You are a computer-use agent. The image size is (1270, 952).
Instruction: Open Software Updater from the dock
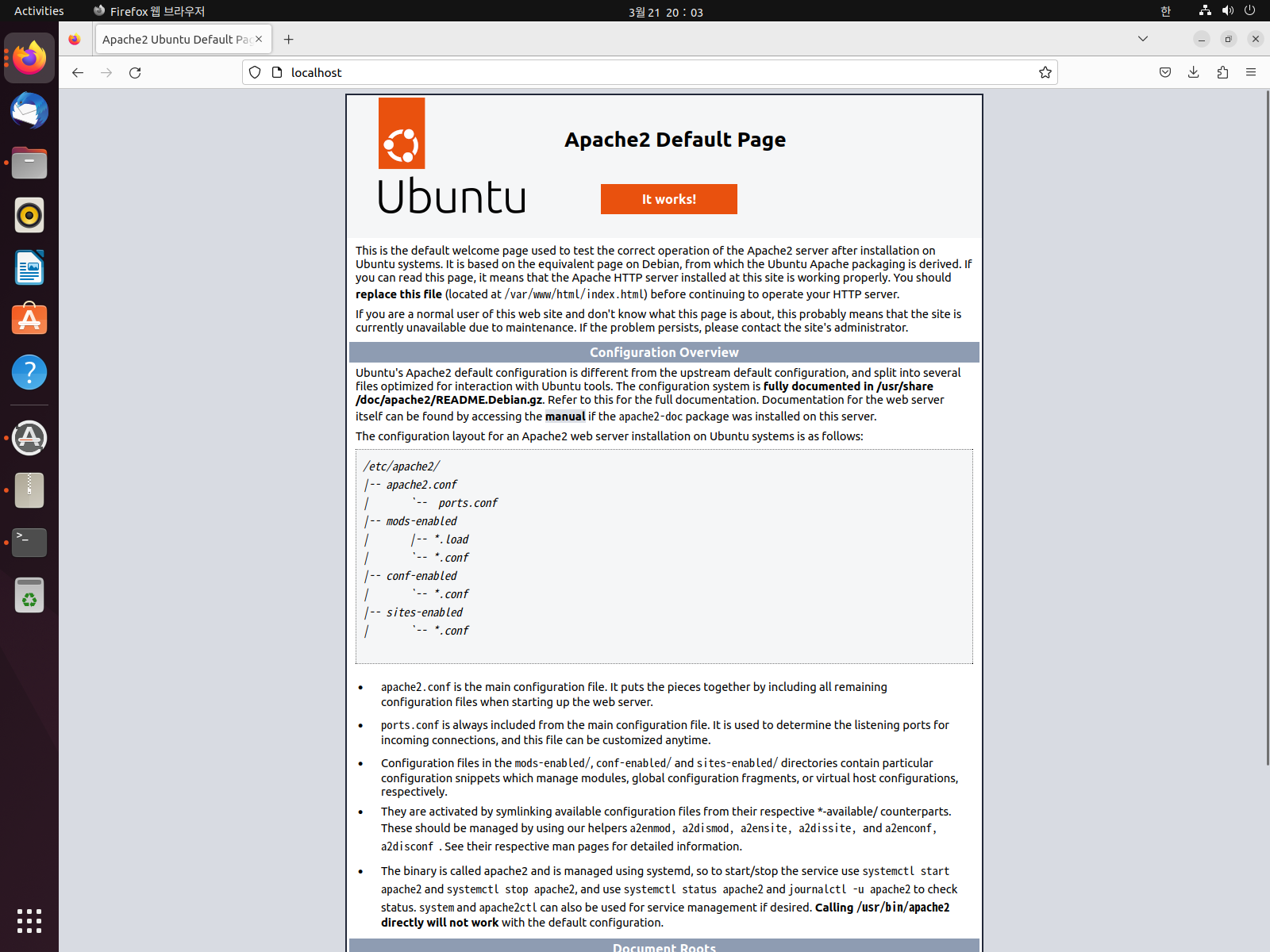(x=29, y=438)
